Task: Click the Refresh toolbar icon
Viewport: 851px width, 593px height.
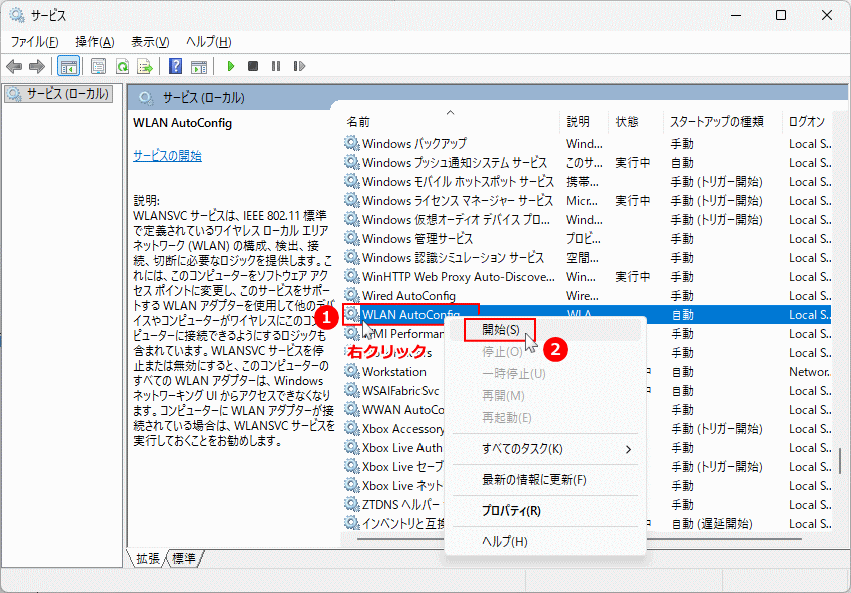Action: [x=122, y=67]
